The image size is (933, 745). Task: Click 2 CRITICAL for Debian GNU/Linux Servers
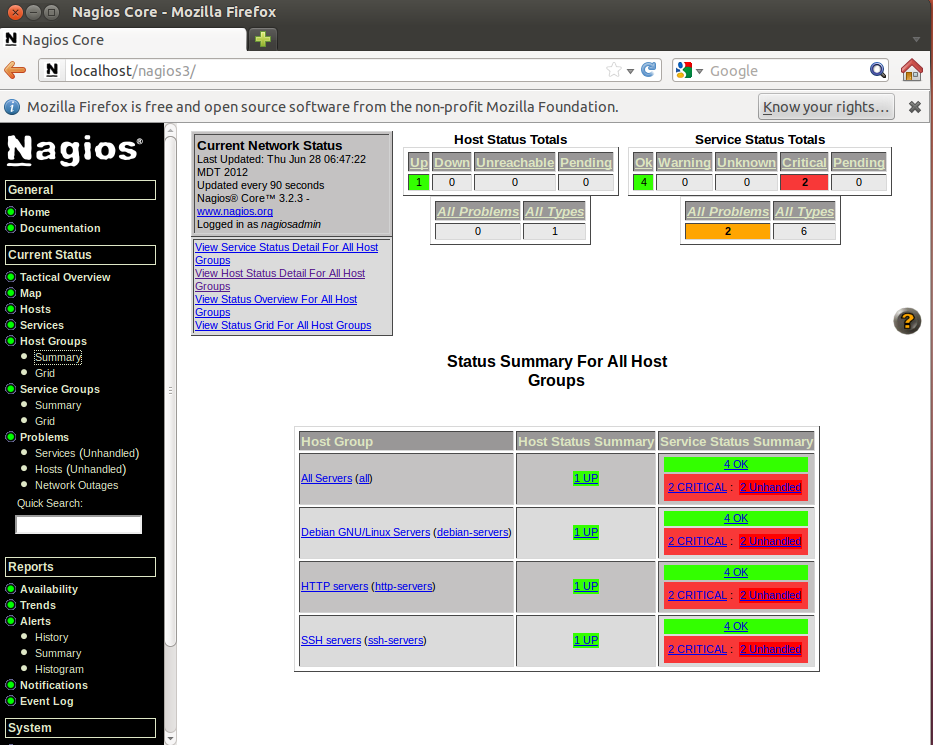[x=697, y=541]
